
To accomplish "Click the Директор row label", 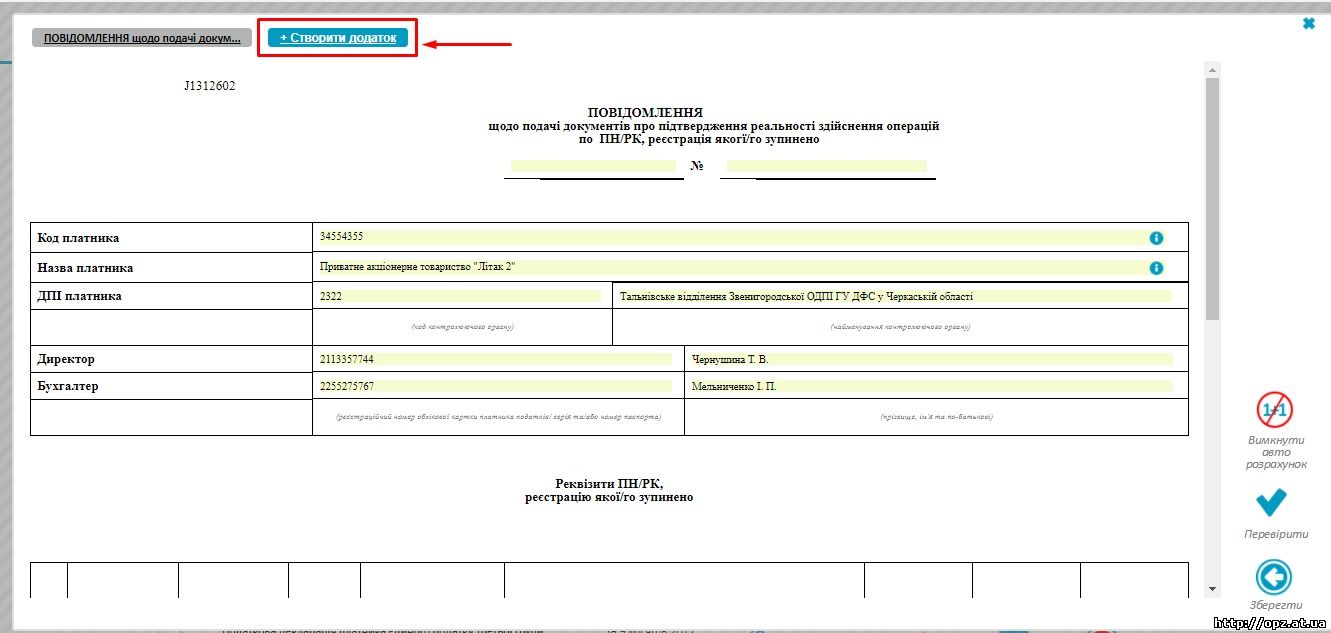I will (66, 359).
